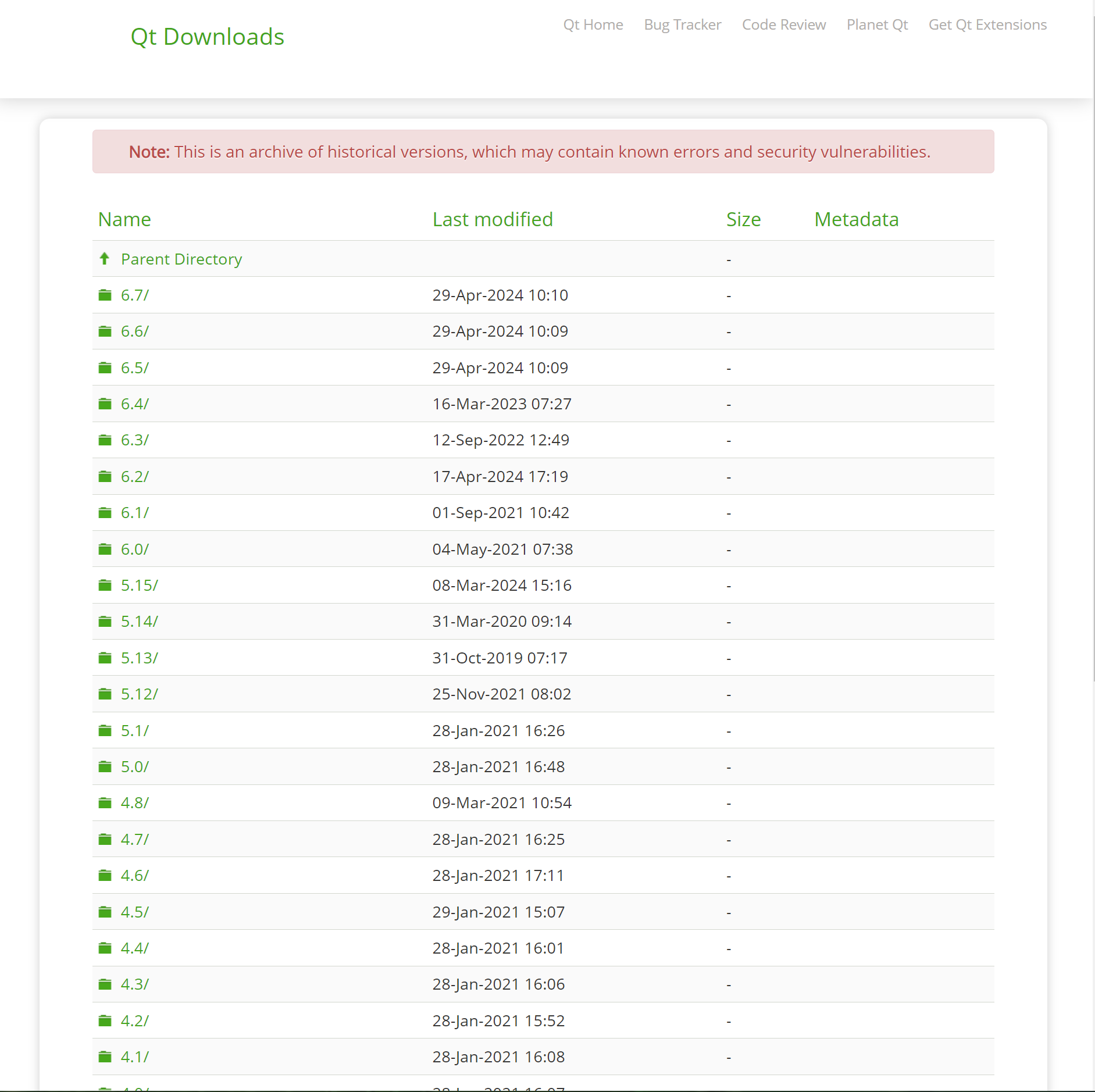Open Planet Qt in the top navigation

877,25
